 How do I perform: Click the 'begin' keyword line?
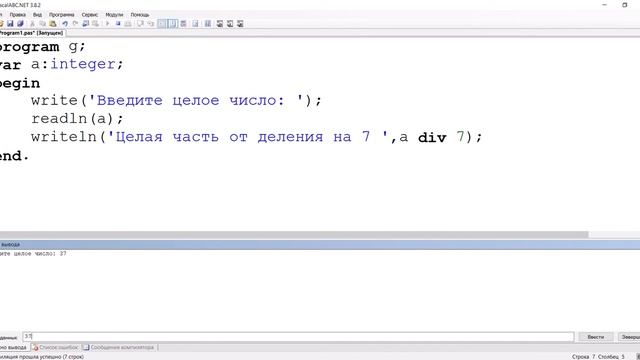click(20, 83)
